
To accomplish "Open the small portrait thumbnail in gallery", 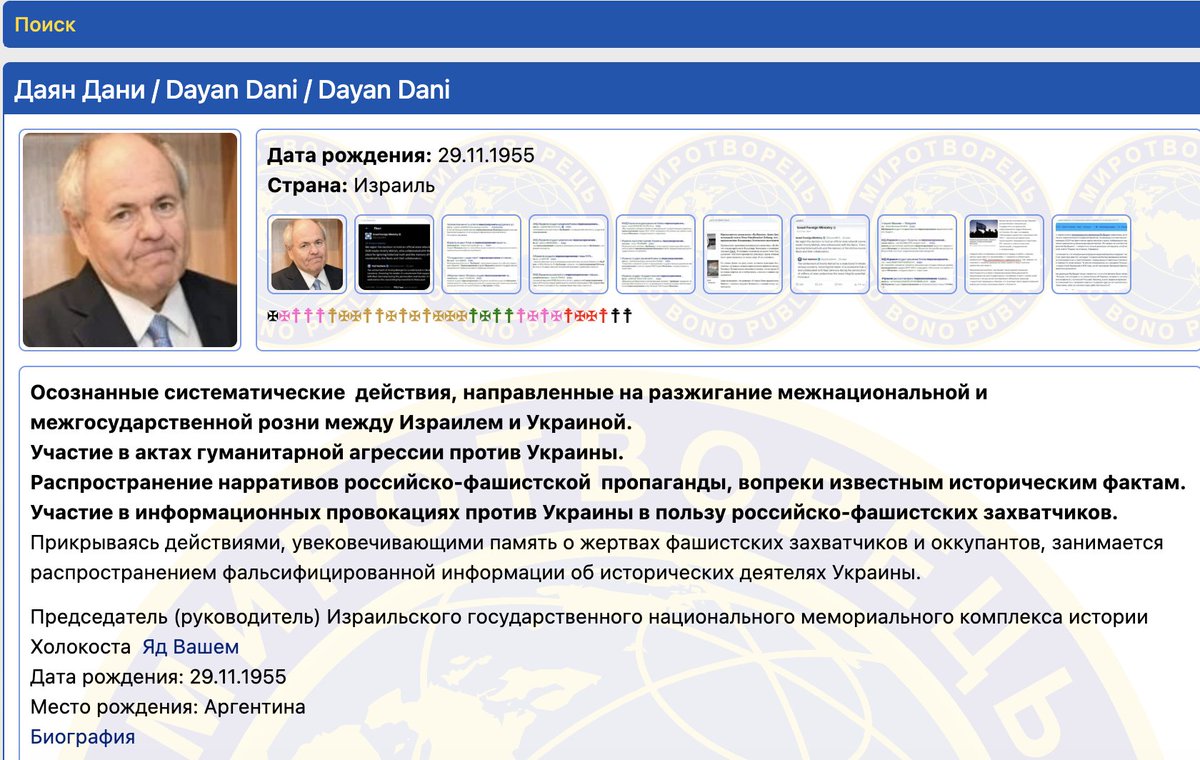I will (x=307, y=254).
